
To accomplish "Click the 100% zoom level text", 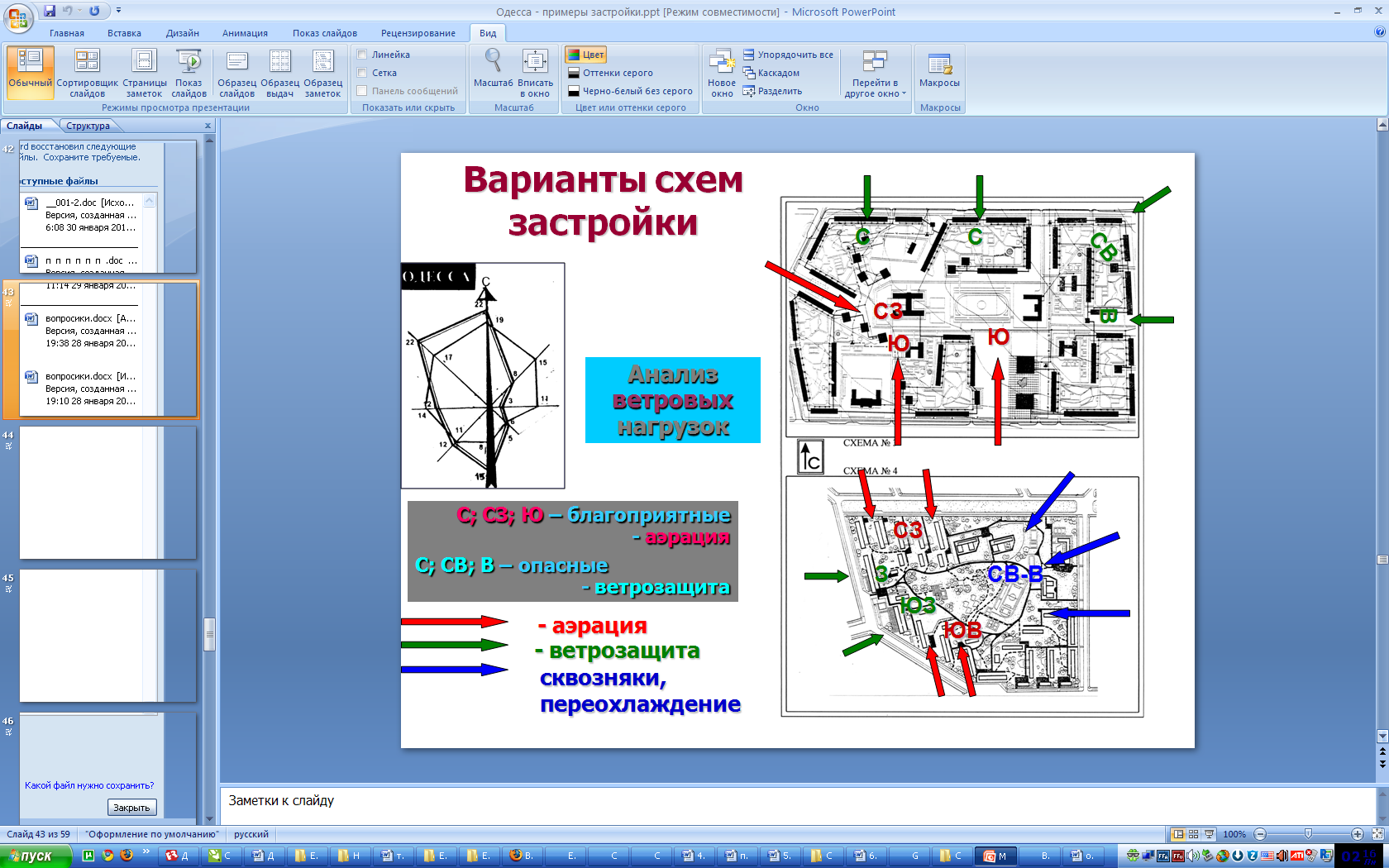I will pyautogui.click(x=1234, y=834).
